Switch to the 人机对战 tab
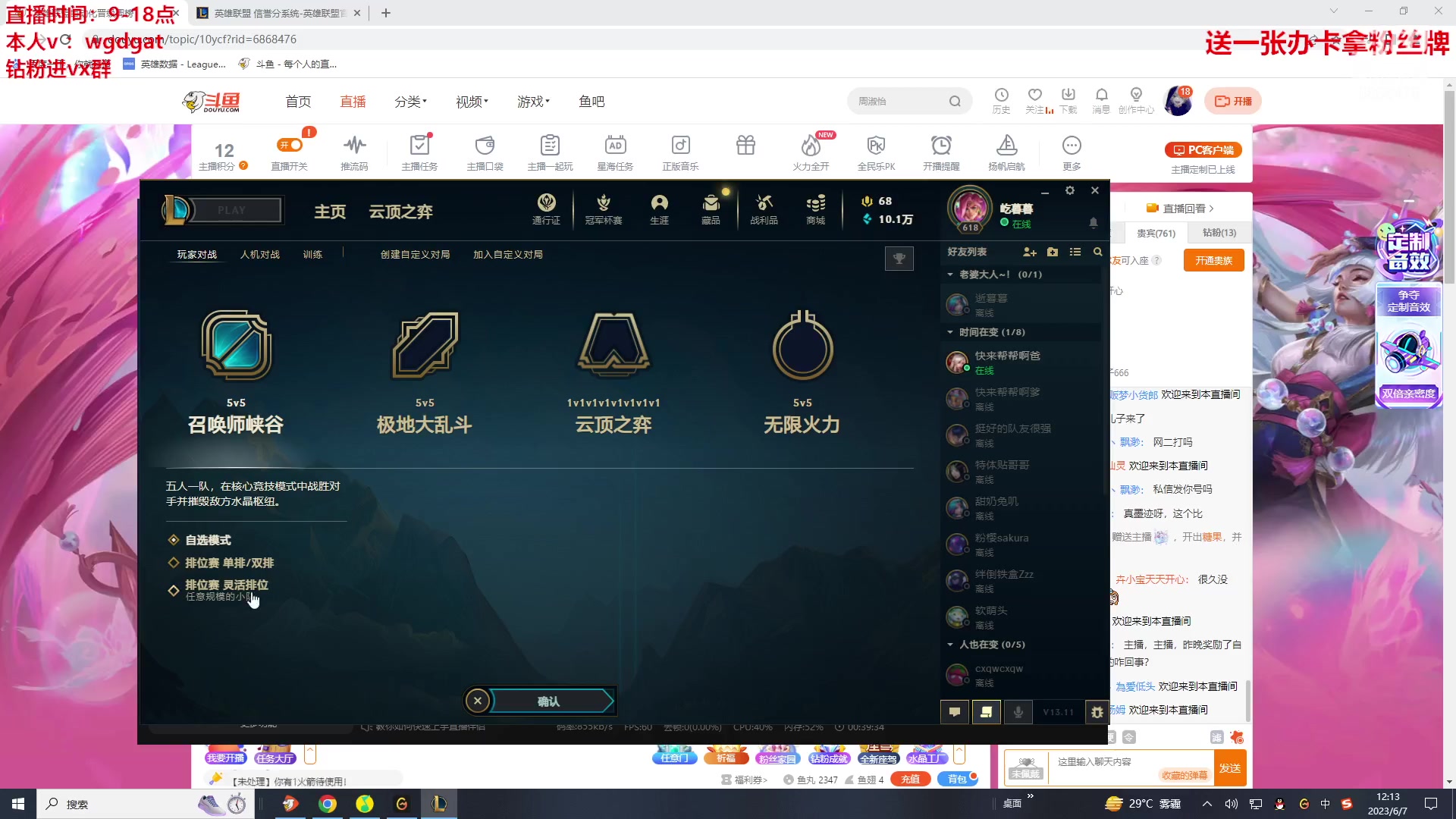1456x819 pixels. pyautogui.click(x=259, y=255)
